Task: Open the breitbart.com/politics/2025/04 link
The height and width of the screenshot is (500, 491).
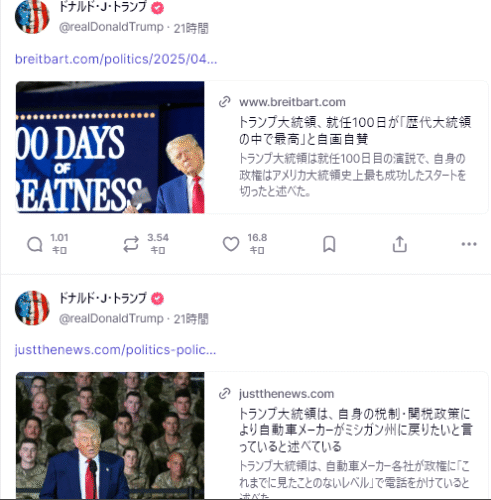Action: 116,59
